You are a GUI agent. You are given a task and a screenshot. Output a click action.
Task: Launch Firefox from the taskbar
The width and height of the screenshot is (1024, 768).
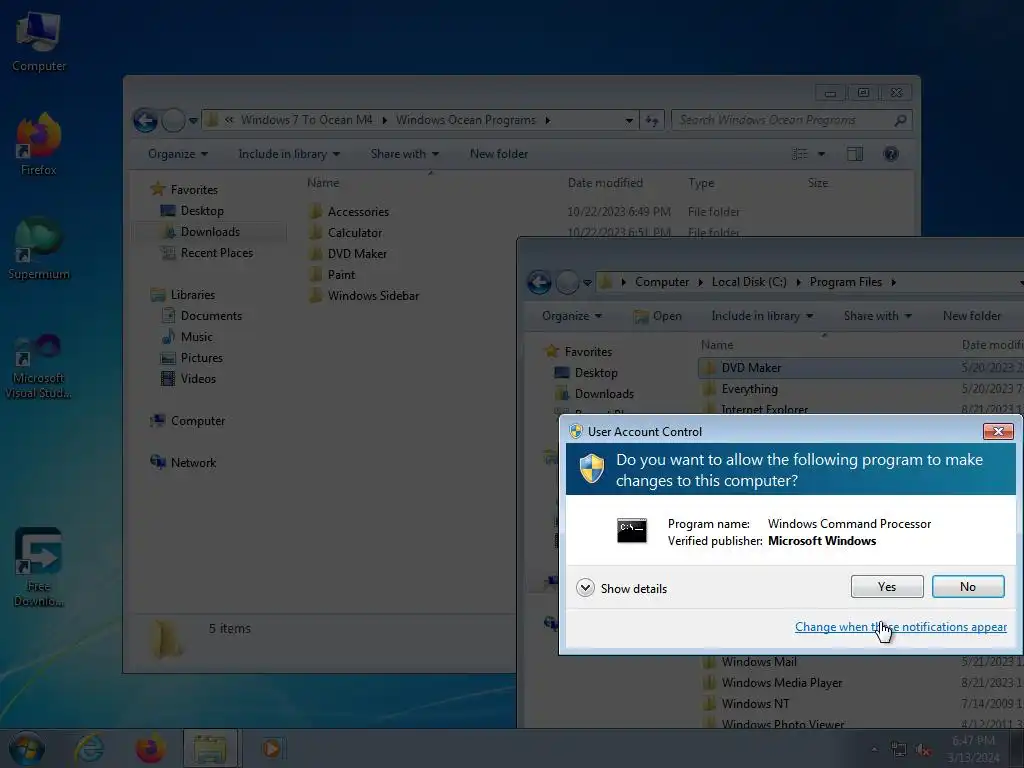click(x=150, y=748)
